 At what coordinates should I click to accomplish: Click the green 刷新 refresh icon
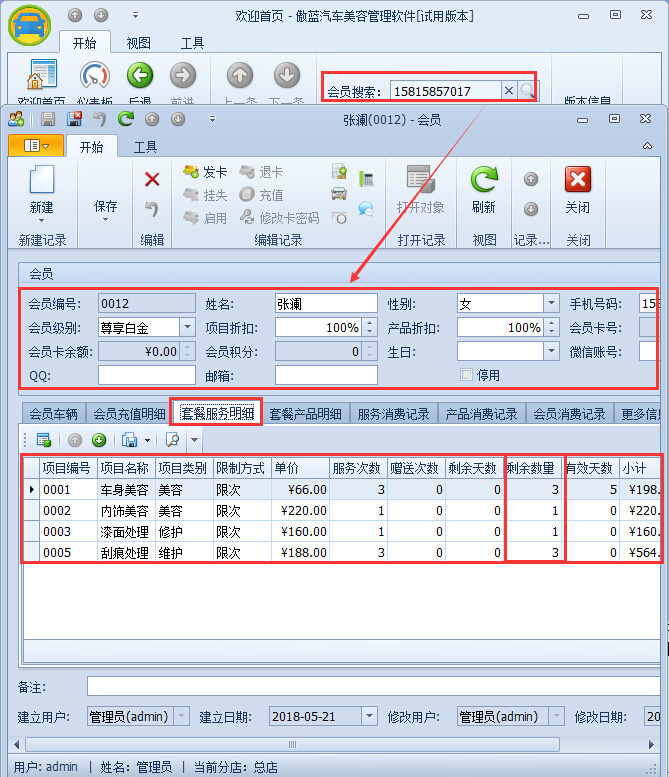(484, 181)
